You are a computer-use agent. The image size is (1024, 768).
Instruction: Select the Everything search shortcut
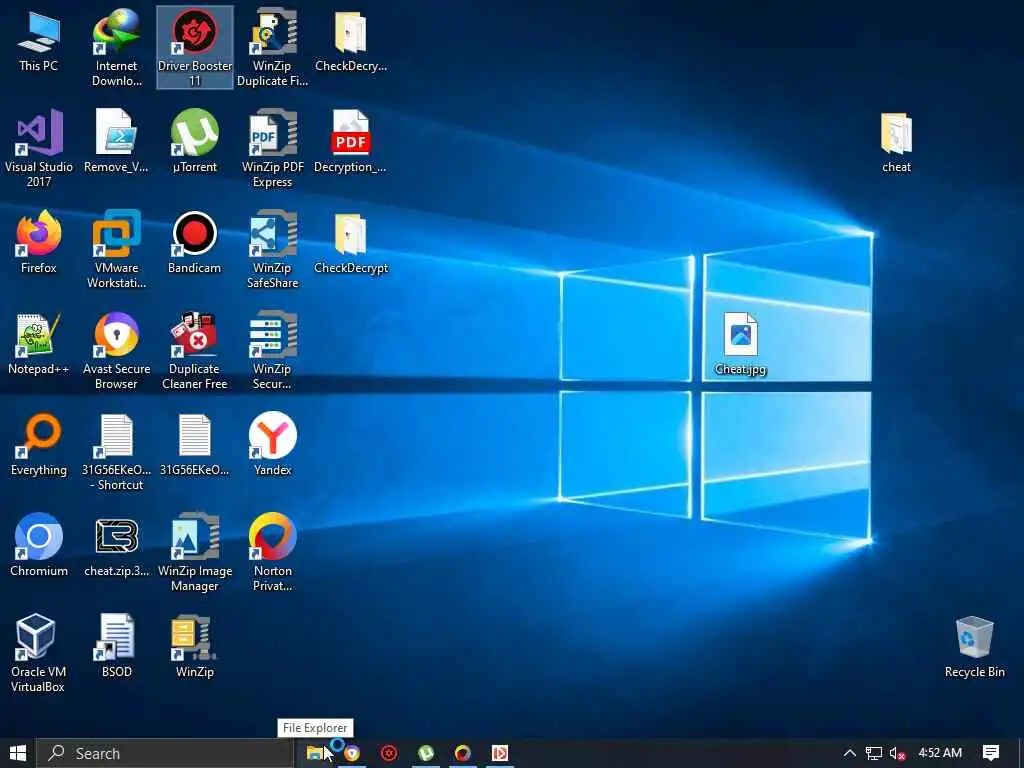click(39, 445)
